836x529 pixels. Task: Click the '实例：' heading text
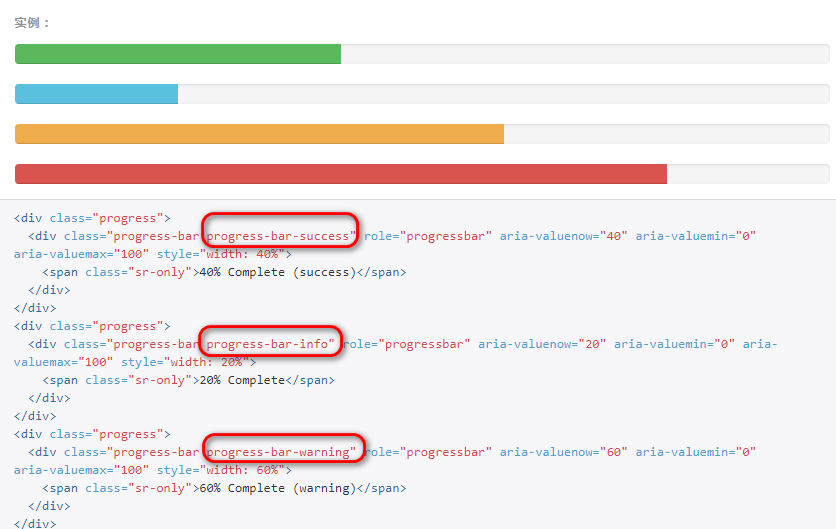(x=32, y=23)
